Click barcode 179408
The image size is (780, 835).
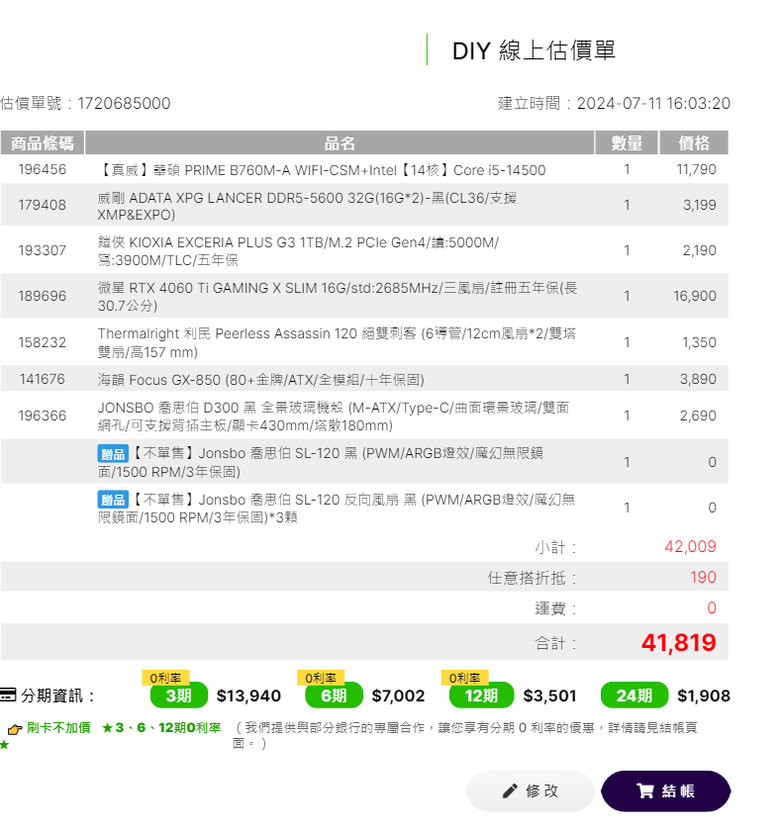pos(42,205)
